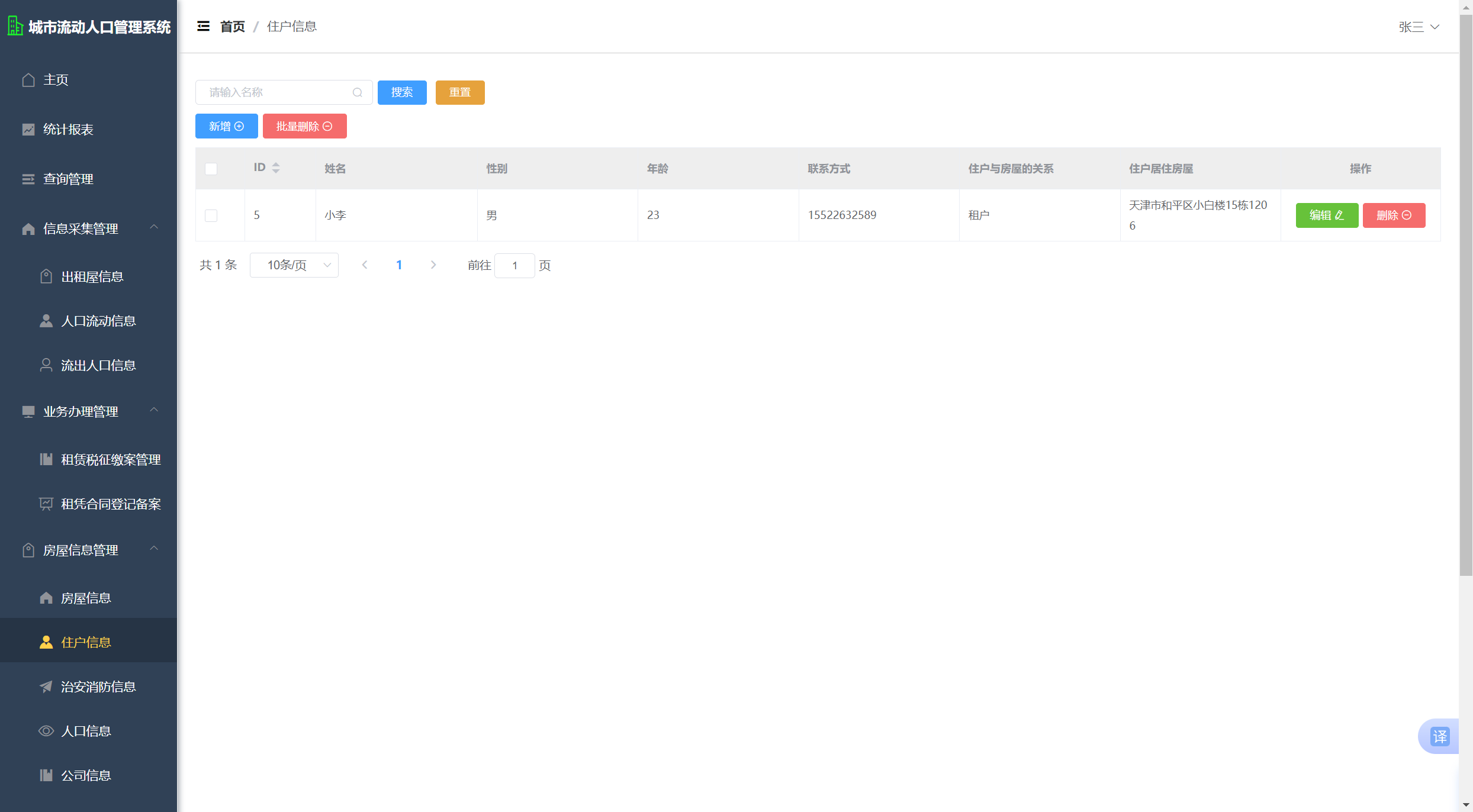Click green 编辑 button for 小李

(1327, 215)
